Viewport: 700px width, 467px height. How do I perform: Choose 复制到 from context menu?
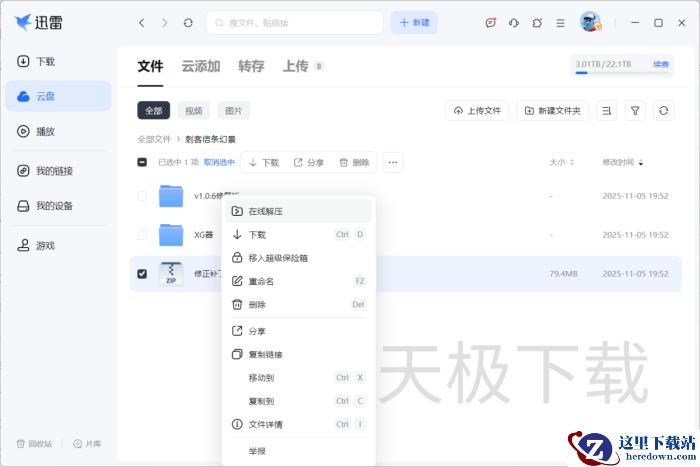pos(299,401)
